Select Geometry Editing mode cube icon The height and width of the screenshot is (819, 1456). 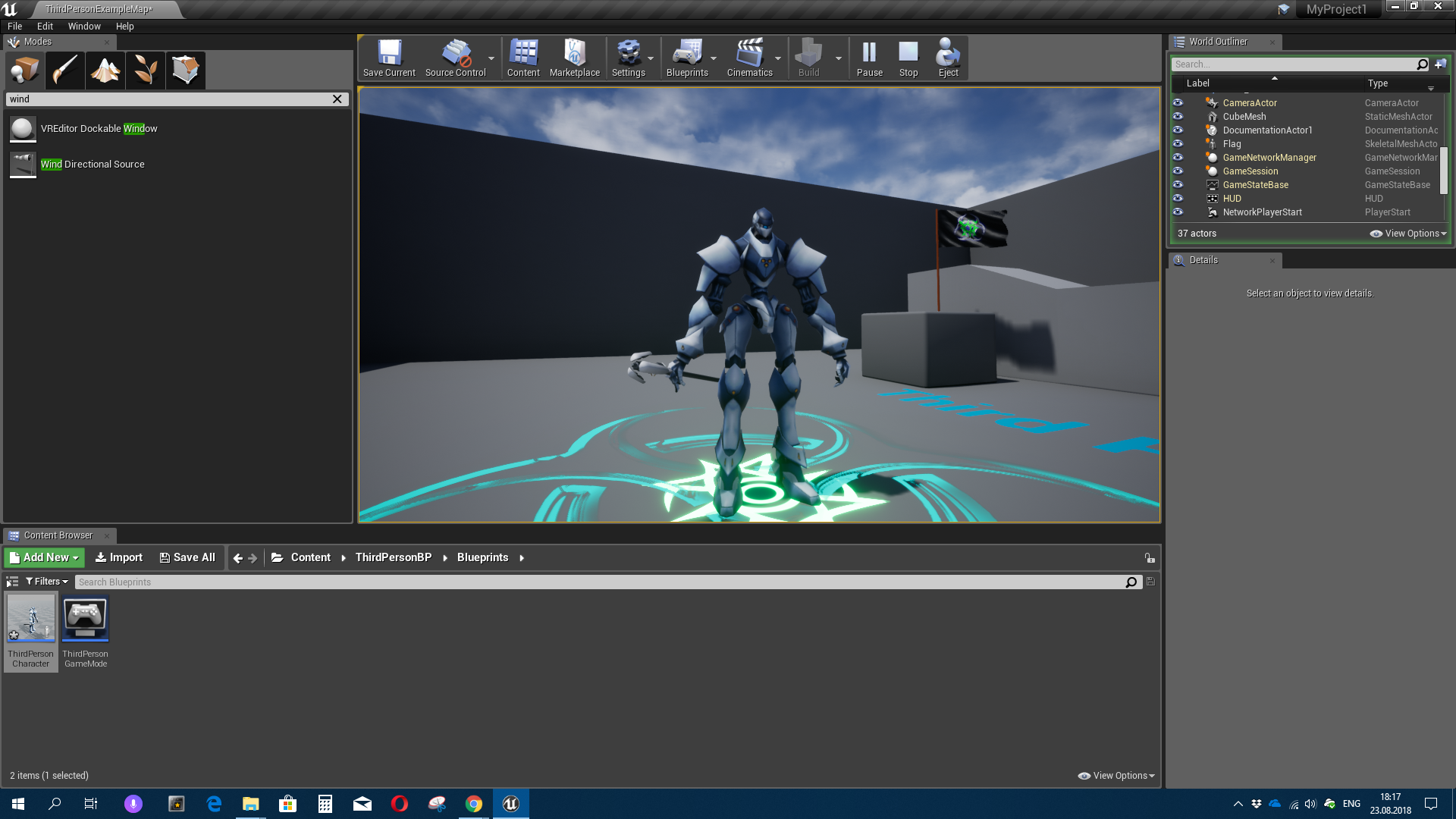click(186, 71)
